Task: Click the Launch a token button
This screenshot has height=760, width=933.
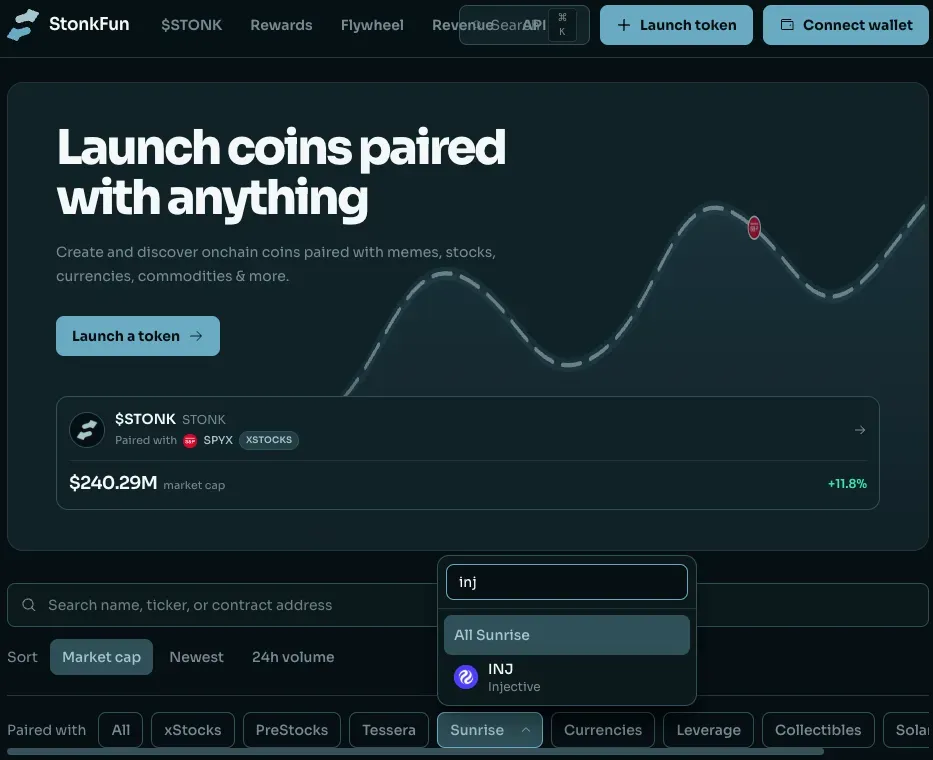Action: pos(137,336)
